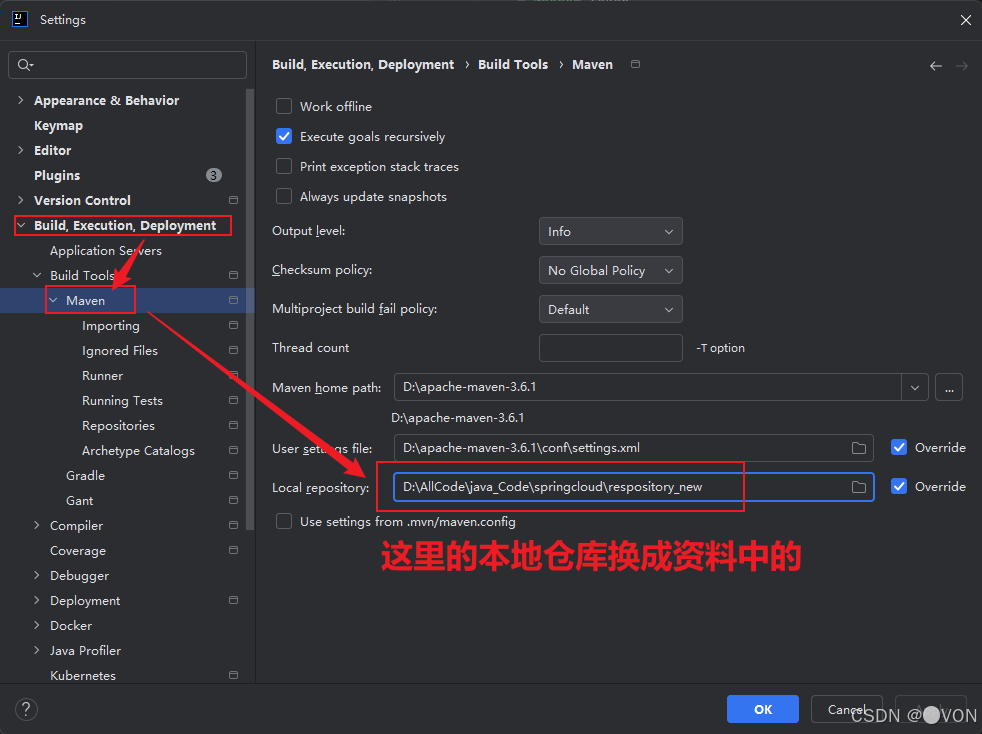This screenshot has width=982, height=734.
Task: Click project icon next to Gradle
Action: pyautogui.click(x=234, y=475)
